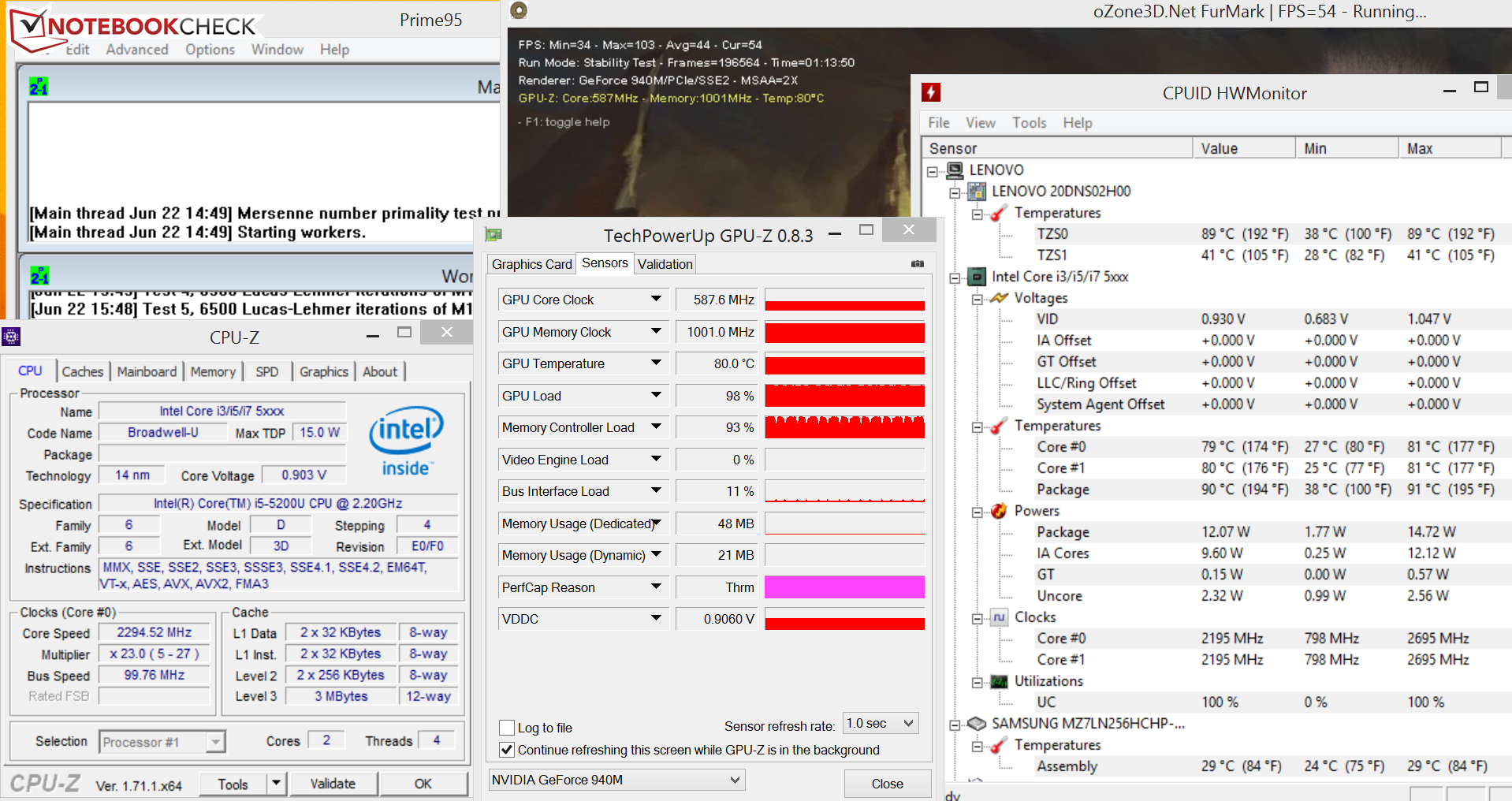The width and height of the screenshot is (1512, 801).
Task: Click the Powers flame icon
Action: click(999, 511)
